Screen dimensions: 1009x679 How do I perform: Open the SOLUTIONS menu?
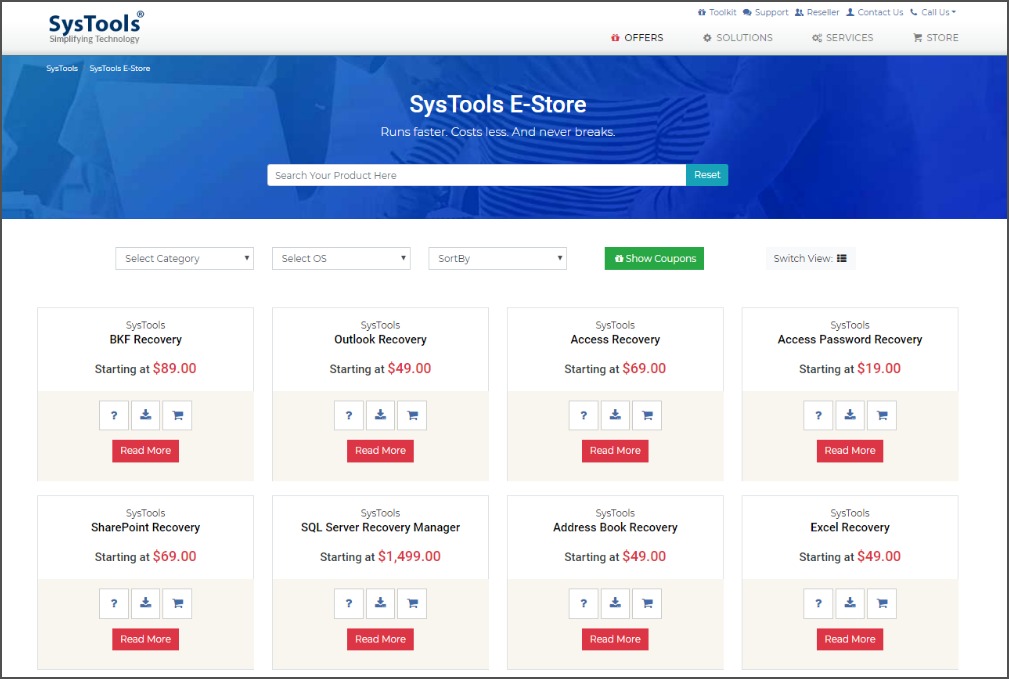coord(737,37)
